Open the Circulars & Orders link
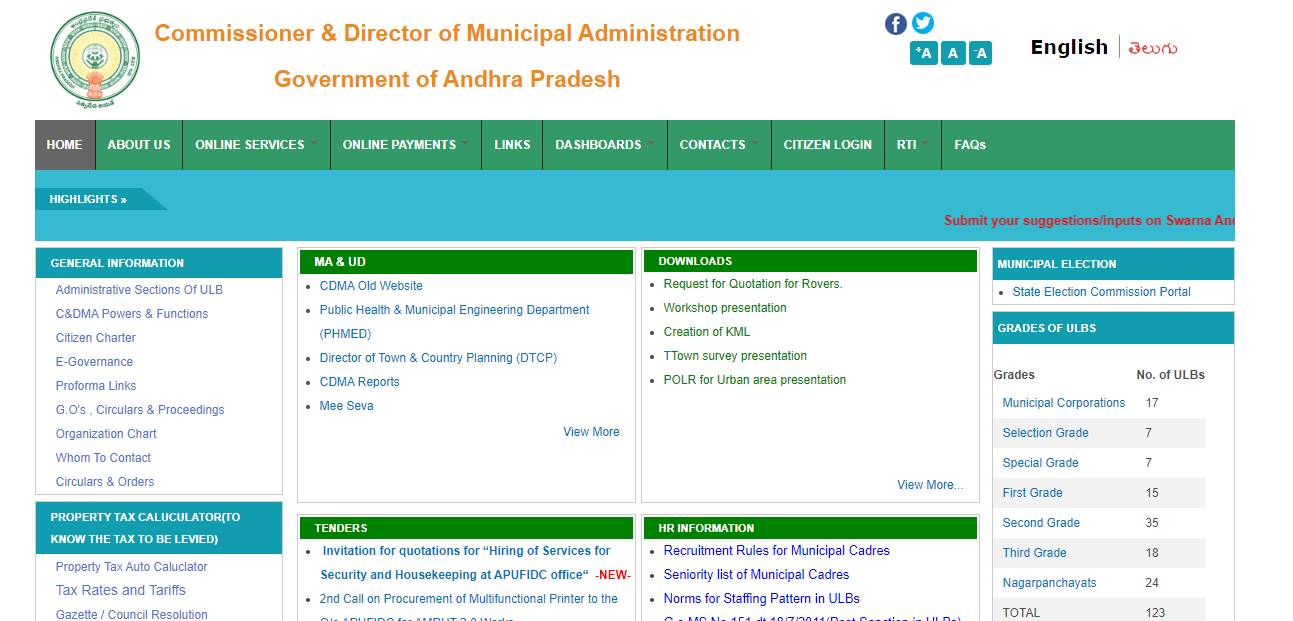The width and height of the screenshot is (1293, 621). click(105, 482)
